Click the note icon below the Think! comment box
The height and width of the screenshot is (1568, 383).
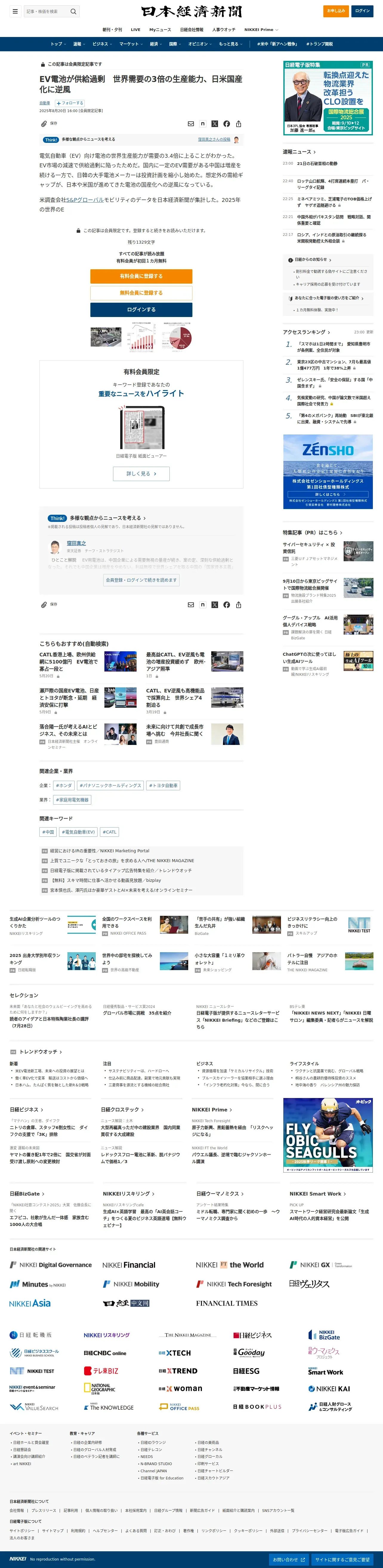(x=203, y=604)
